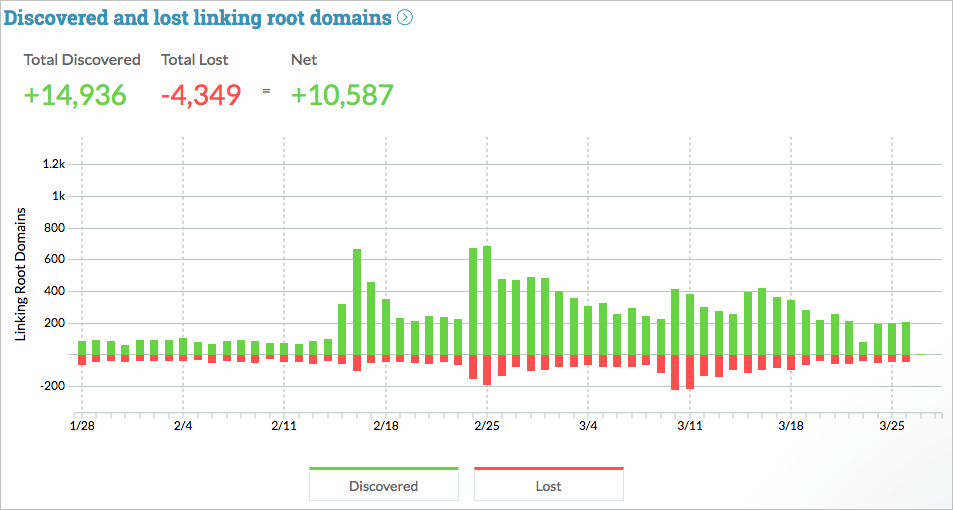
Task: Click the 1k y-axis label
Action: 58,196
